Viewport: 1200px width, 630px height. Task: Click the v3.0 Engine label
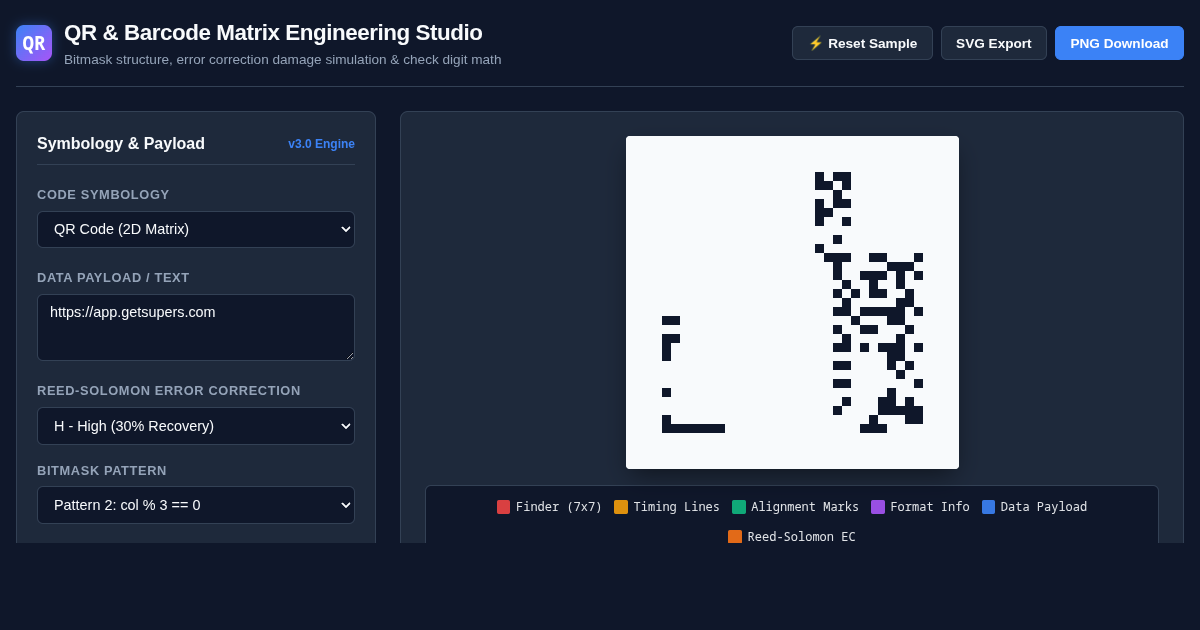pyautogui.click(x=321, y=144)
